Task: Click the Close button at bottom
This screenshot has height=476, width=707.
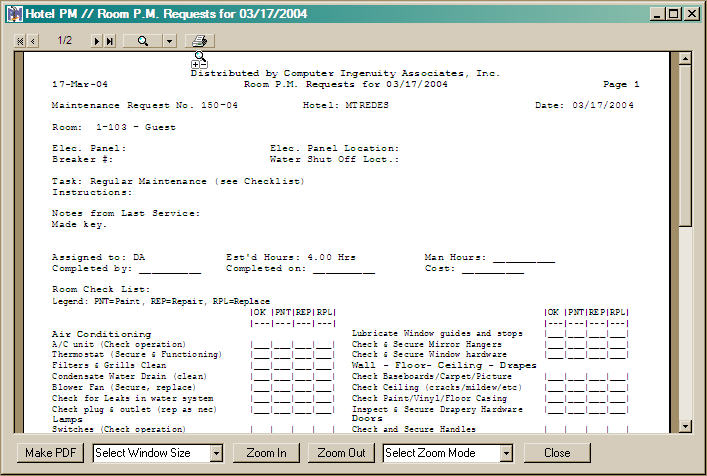Action: click(557, 453)
